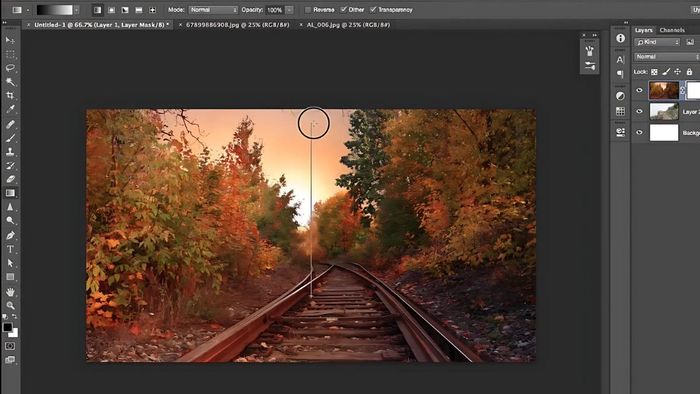Open the Swatches grid panel icon

click(620, 111)
